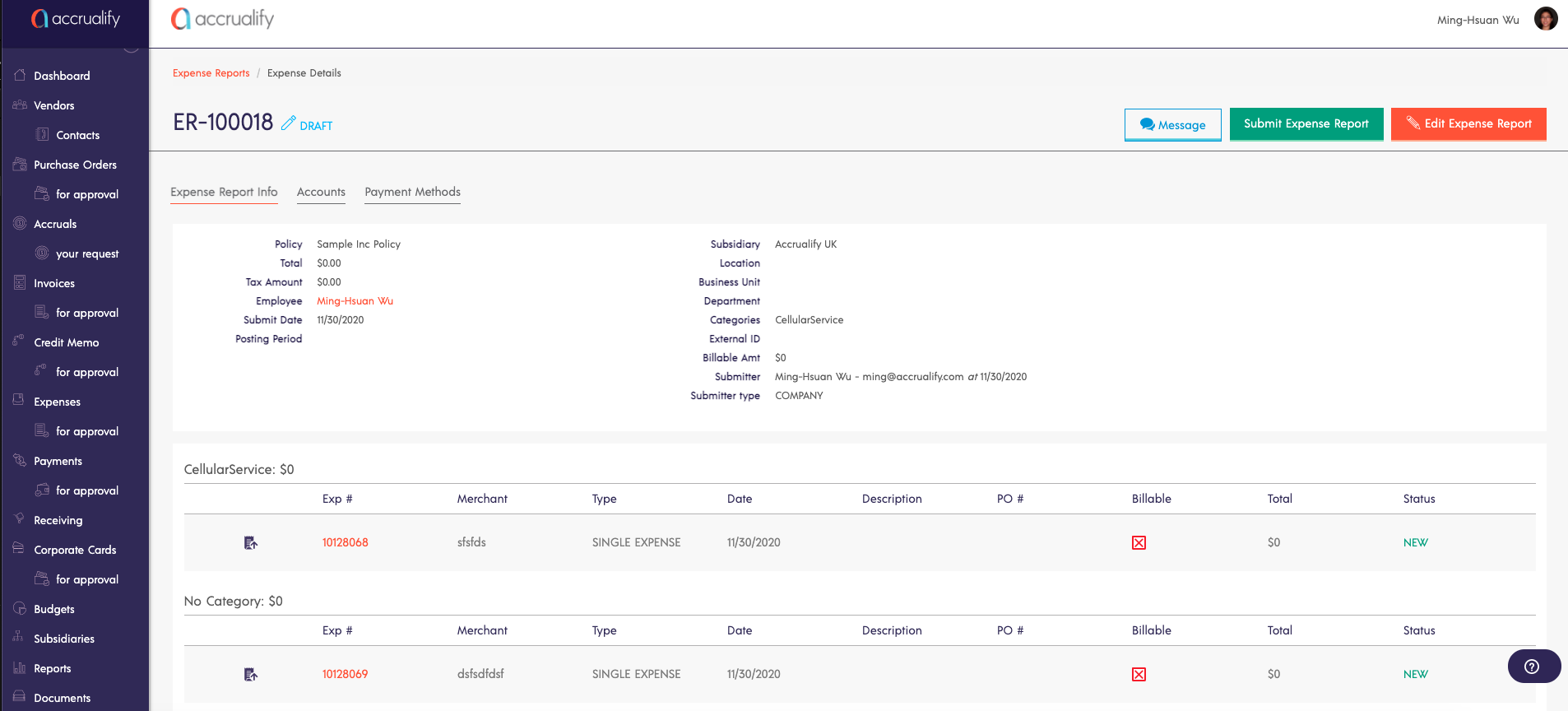The image size is (1568, 711).
Task: Toggle Billable box for expense 10128069
Action: (1139, 674)
